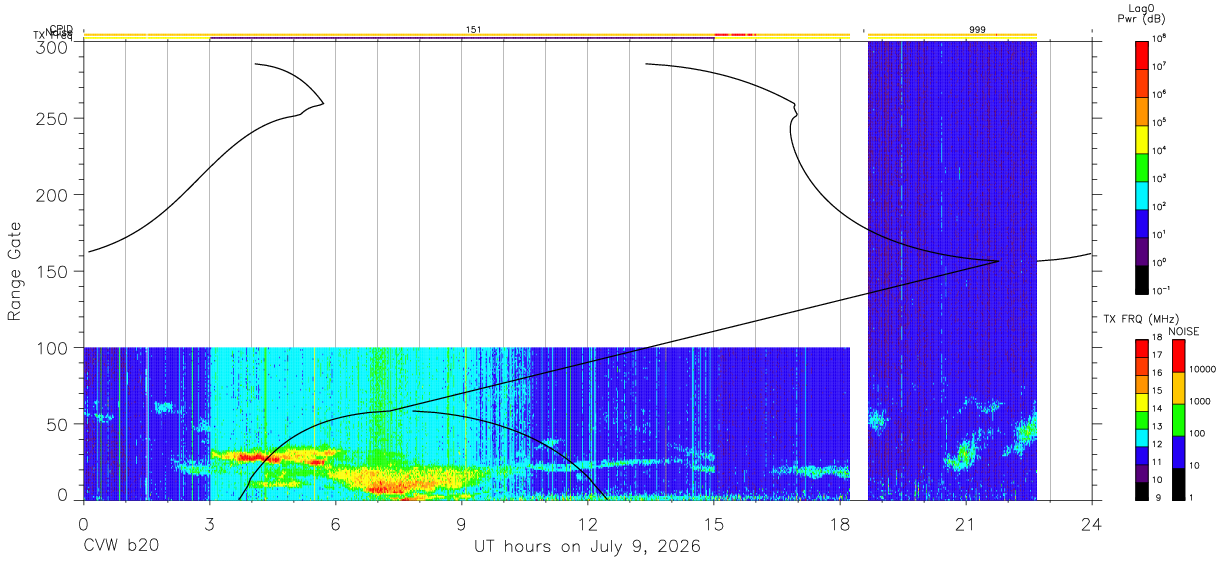
Task: Click the '200' tick on the Range Gate axis
Action: pyautogui.click(x=54, y=194)
